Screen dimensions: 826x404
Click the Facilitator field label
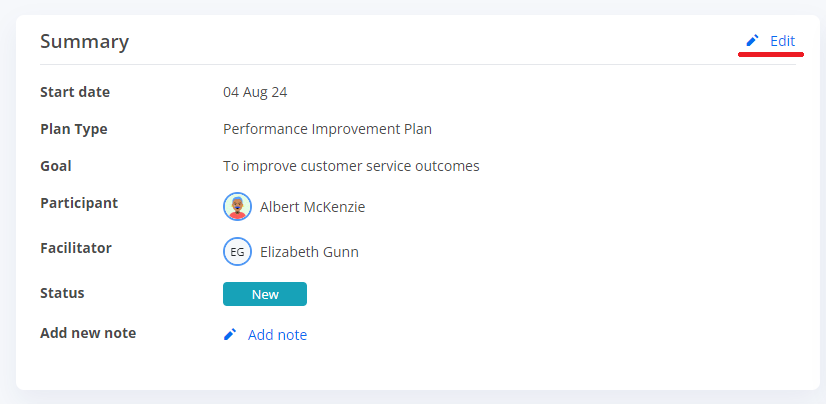[x=76, y=248]
